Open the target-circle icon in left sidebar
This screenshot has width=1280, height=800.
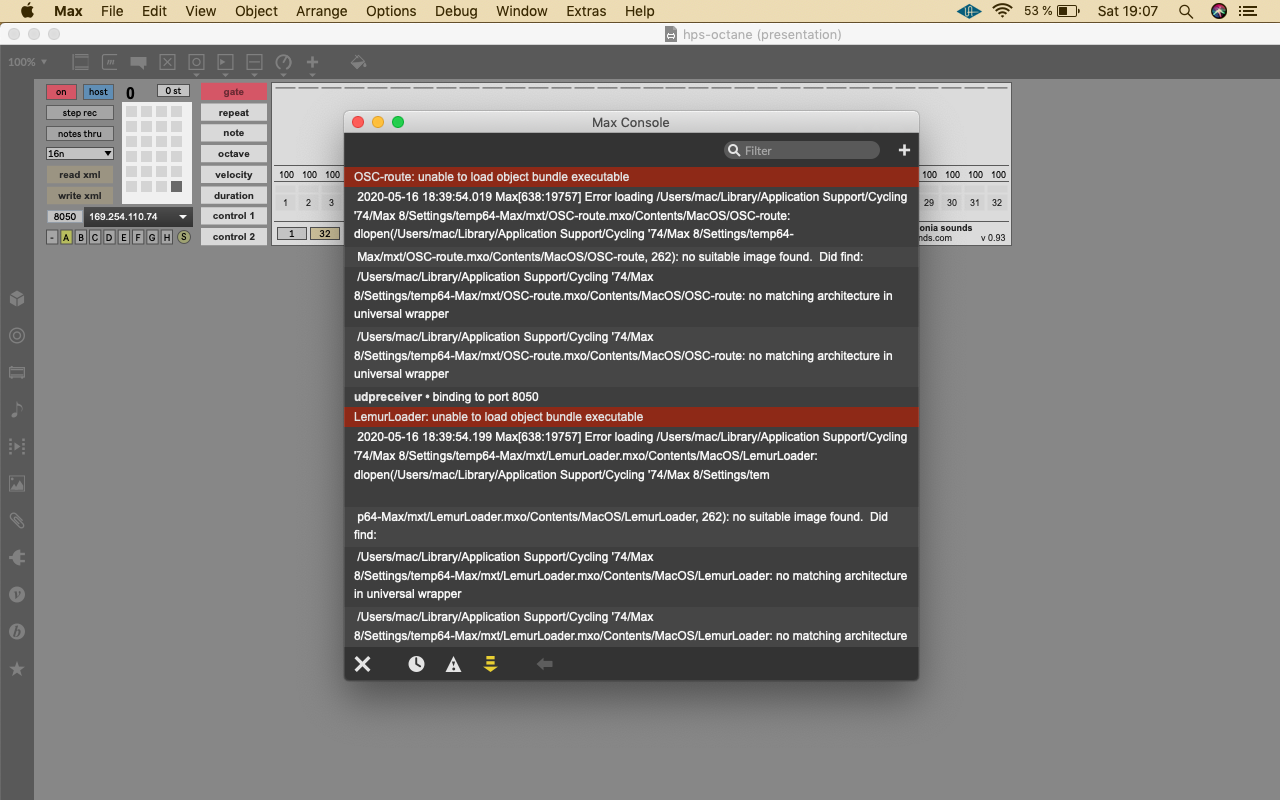coord(17,336)
